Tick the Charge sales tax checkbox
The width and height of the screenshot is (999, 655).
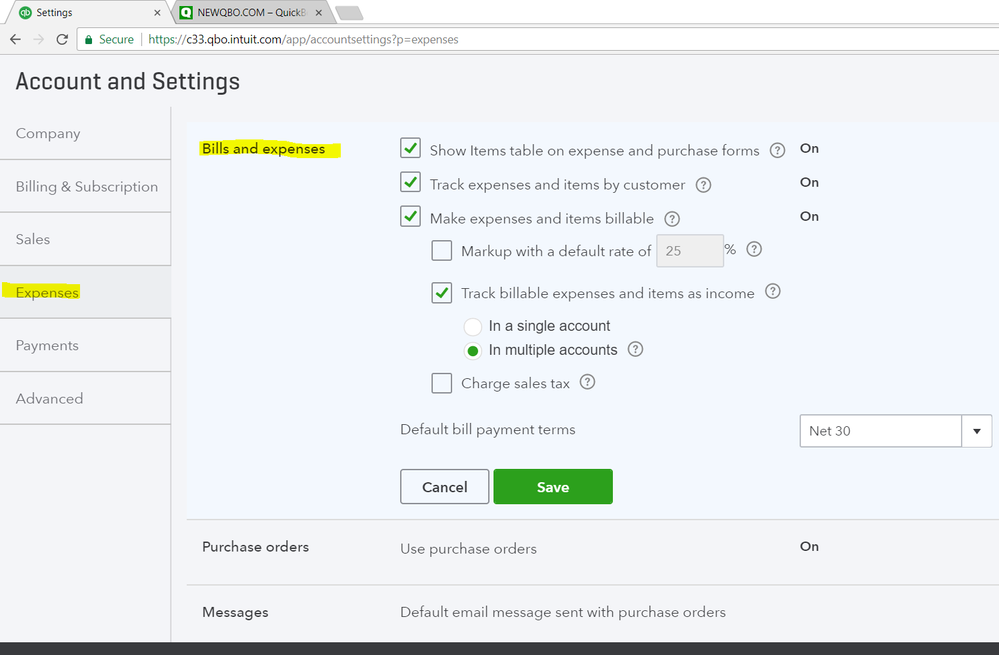(x=442, y=383)
